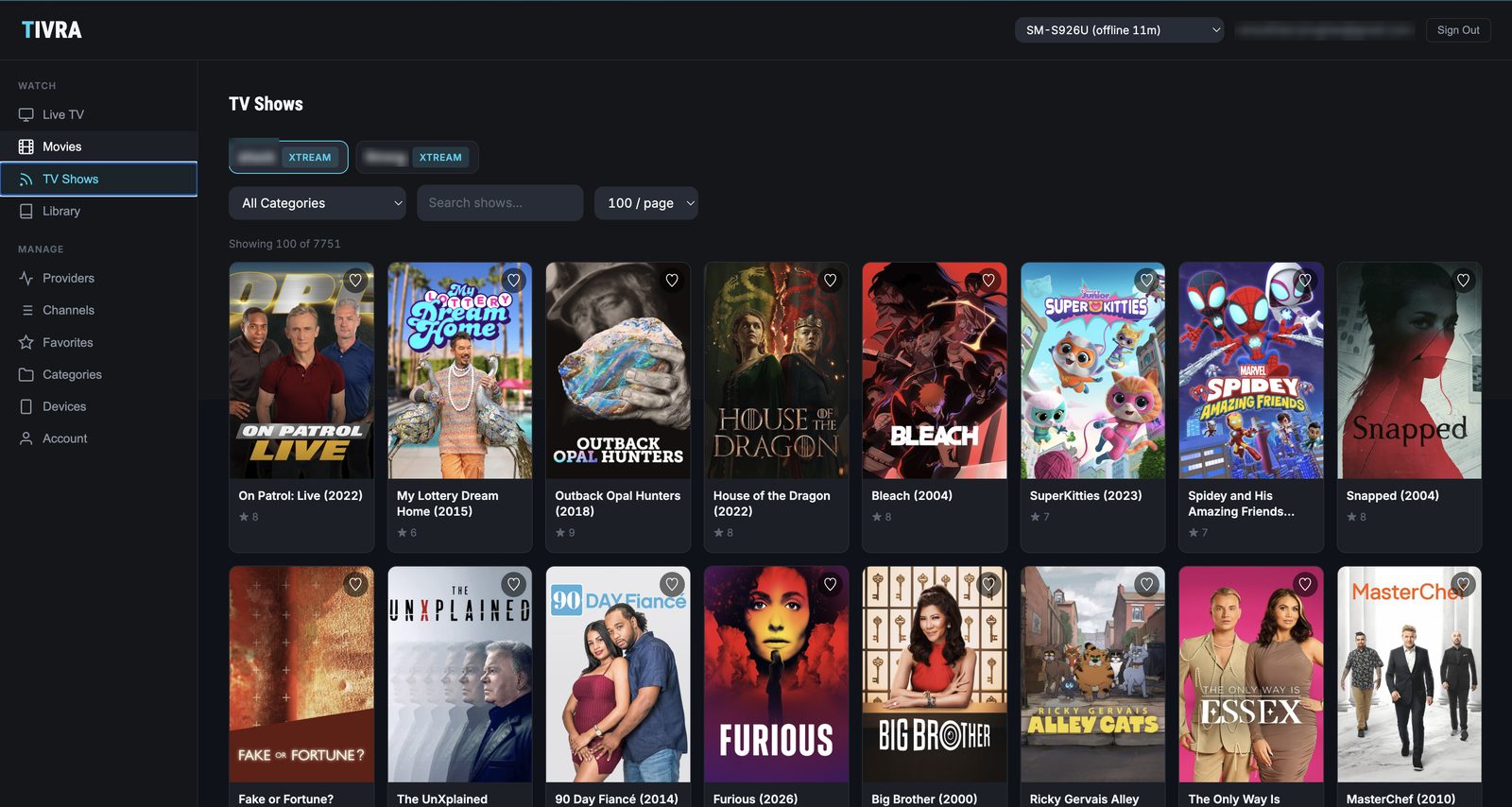This screenshot has width=1512, height=807.
Task: Click the TIVRA logo
Action: 52,30
